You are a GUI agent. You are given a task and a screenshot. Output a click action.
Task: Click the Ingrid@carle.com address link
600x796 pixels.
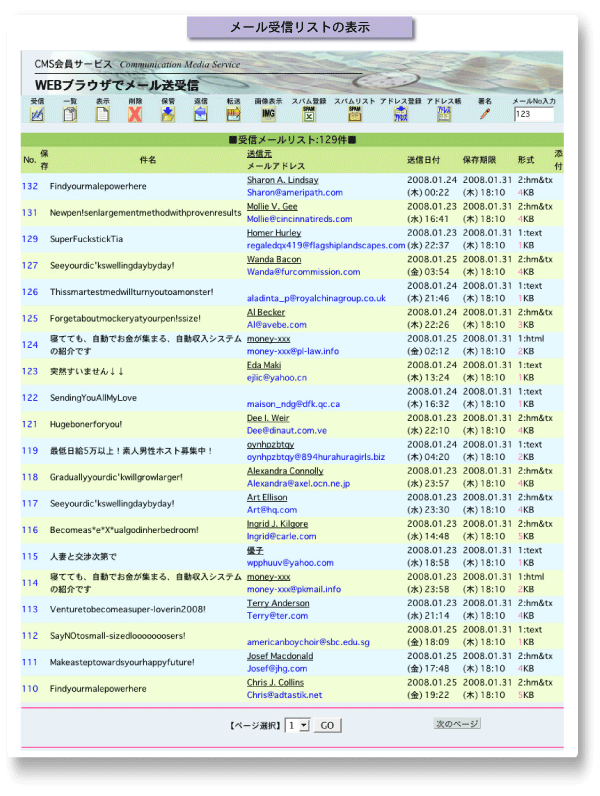[282, 537]
